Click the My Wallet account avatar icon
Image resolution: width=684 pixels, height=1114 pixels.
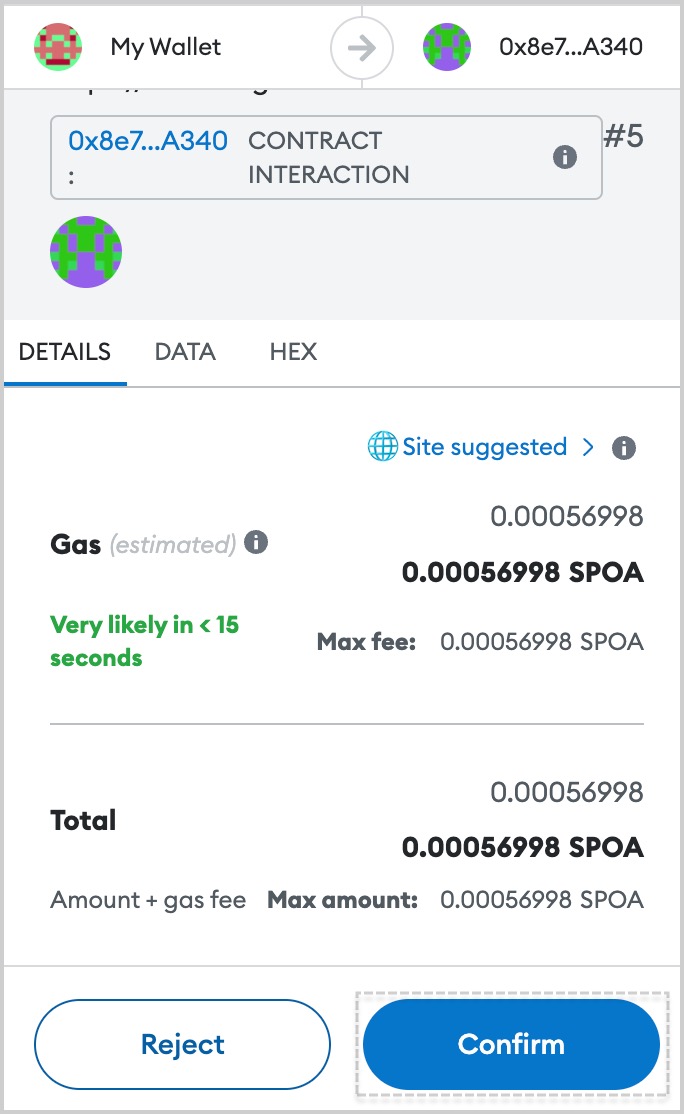coord(58,47)
